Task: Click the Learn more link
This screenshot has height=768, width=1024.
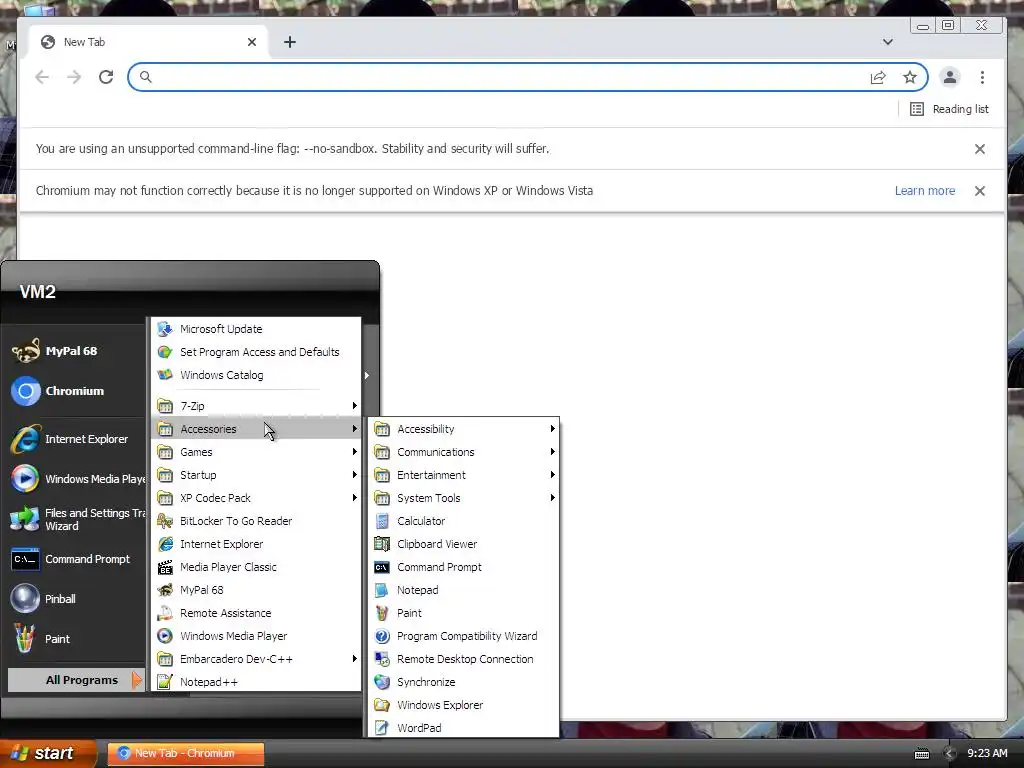Action: [925, 191]
